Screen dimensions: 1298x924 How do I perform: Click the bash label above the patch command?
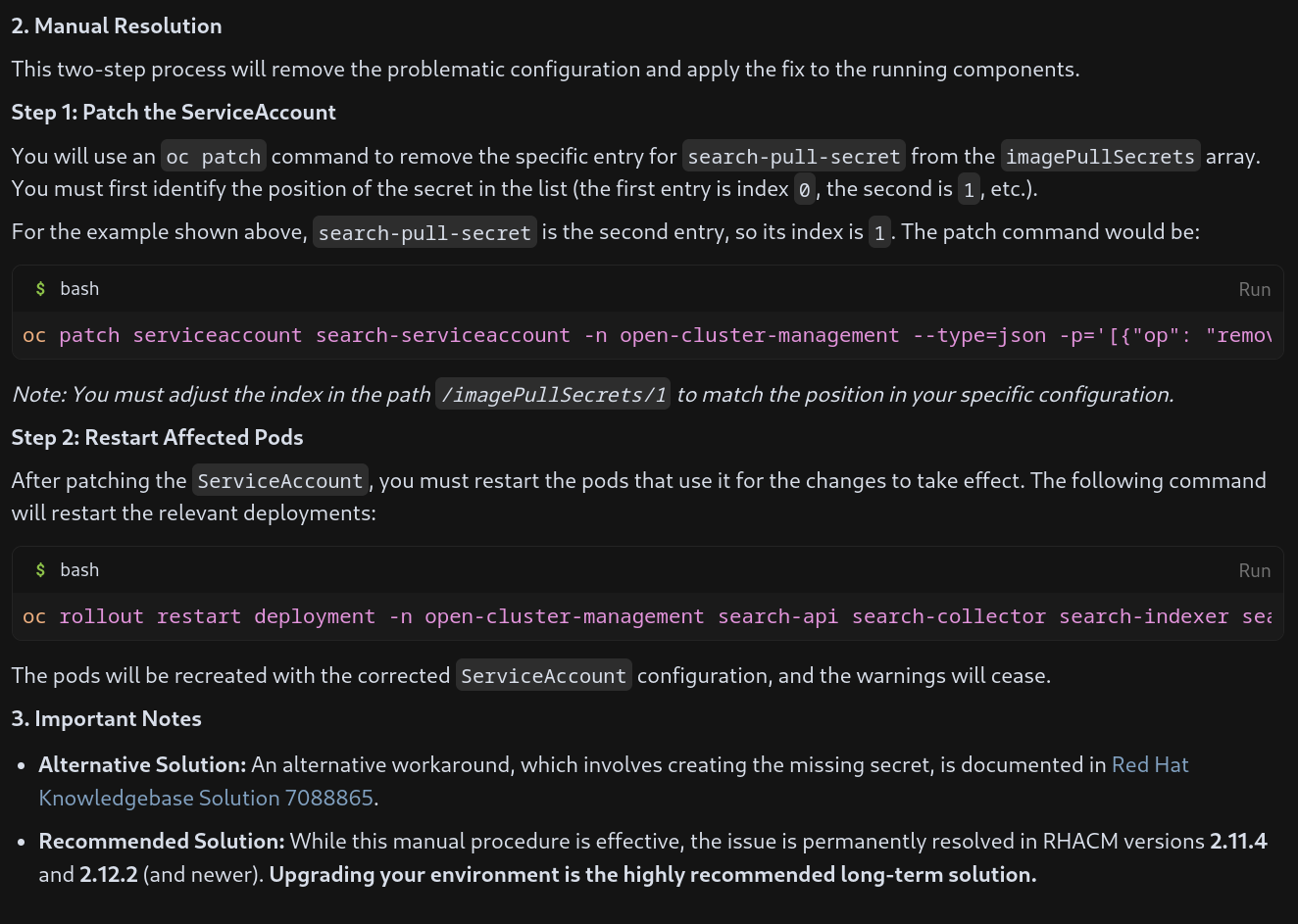point(79,289)
